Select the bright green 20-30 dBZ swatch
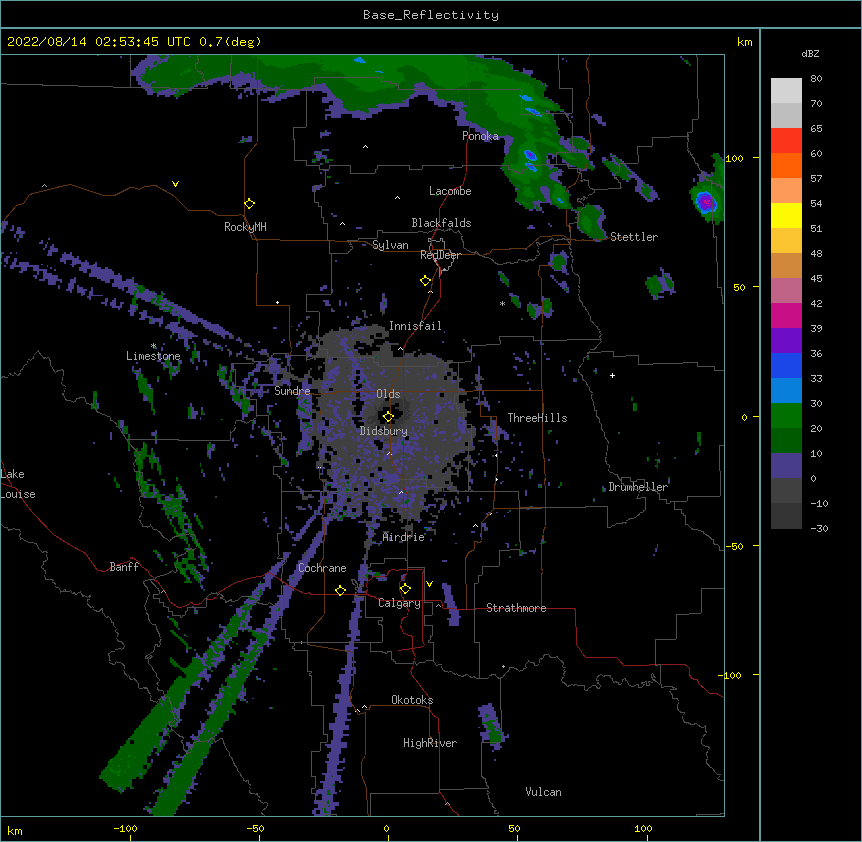 pyautogui.click(x=786, y=416)
